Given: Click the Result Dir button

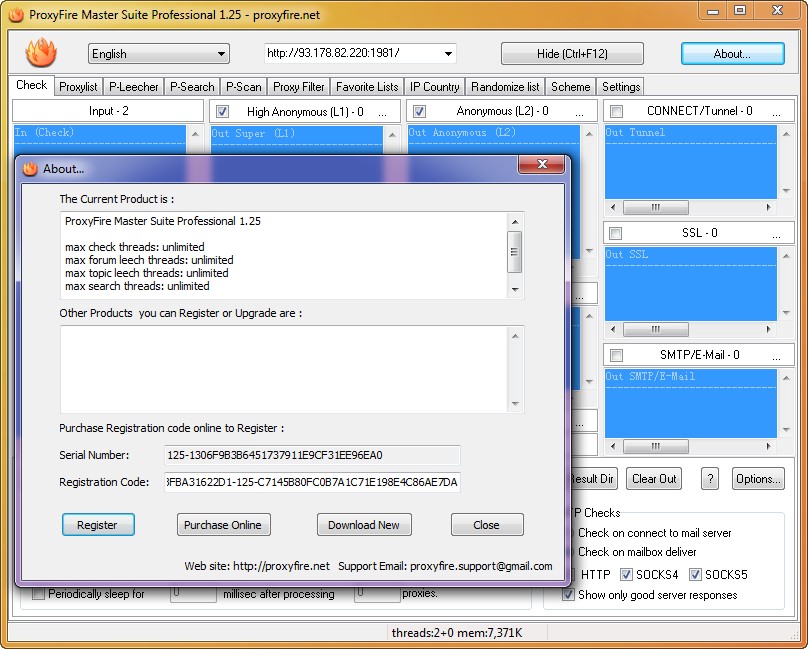Looking at the screenshot, I should point(593,479).
